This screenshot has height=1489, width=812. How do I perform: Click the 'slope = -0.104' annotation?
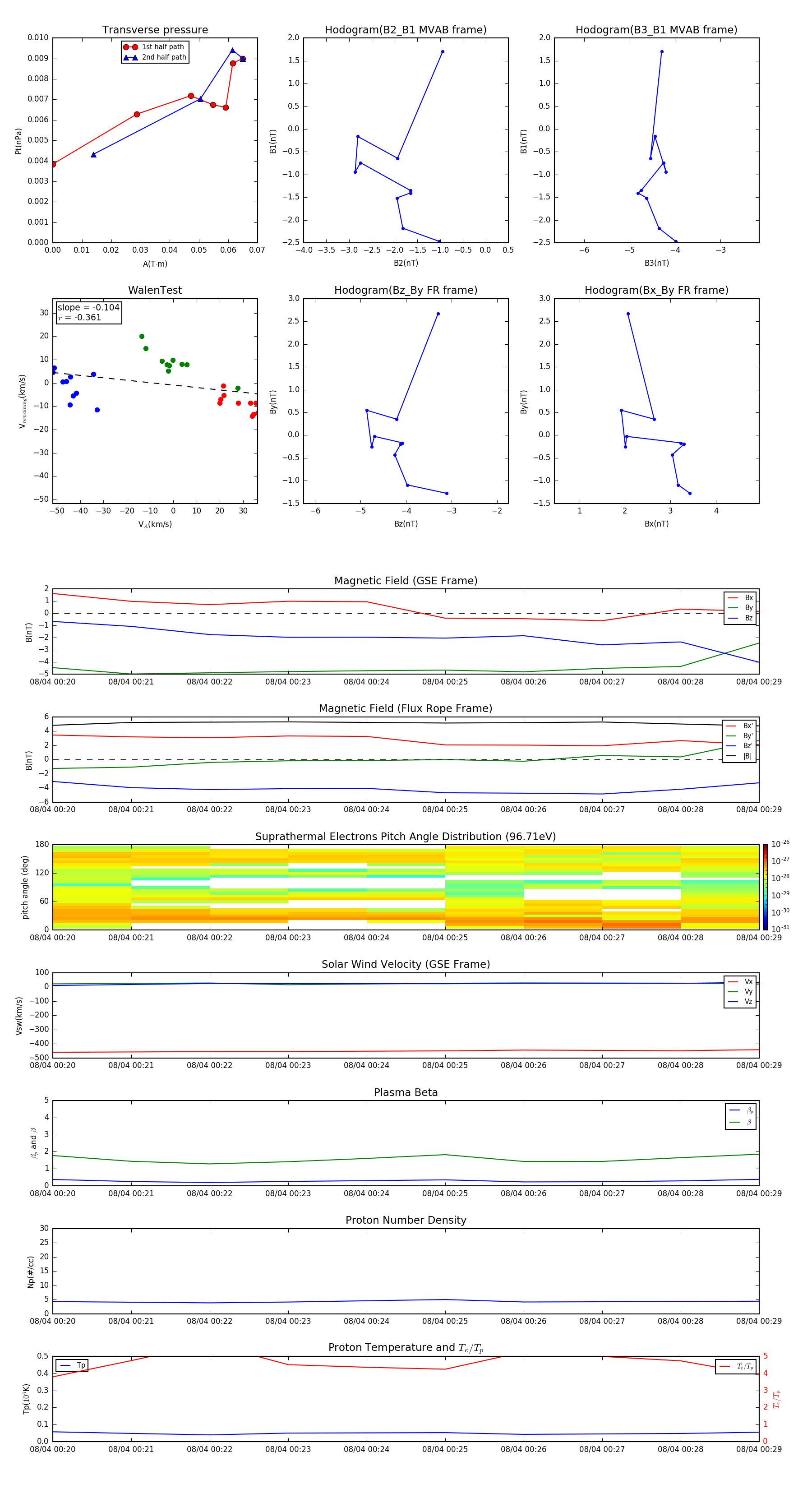(x=88, y=308)
